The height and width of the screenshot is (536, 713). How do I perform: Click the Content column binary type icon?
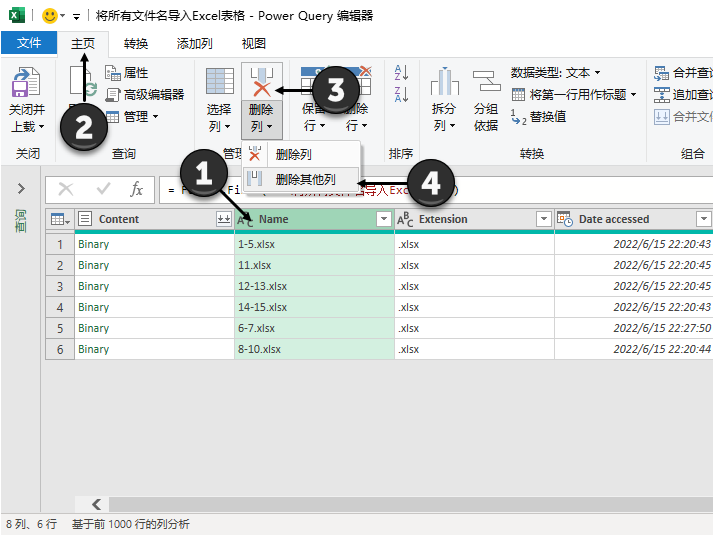tap(85, 219)
